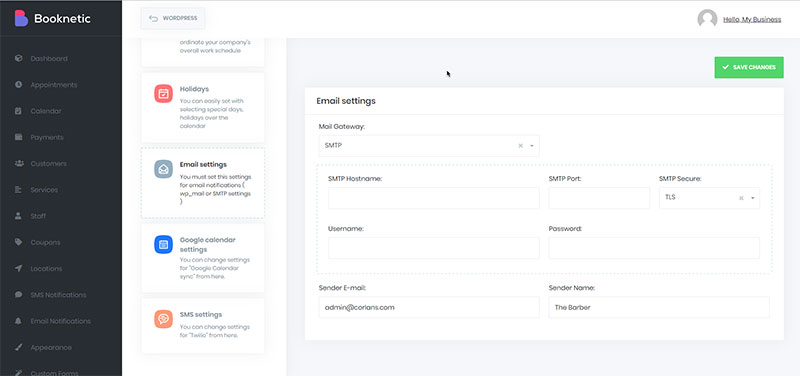Click the Custom Forms icon

19,373
